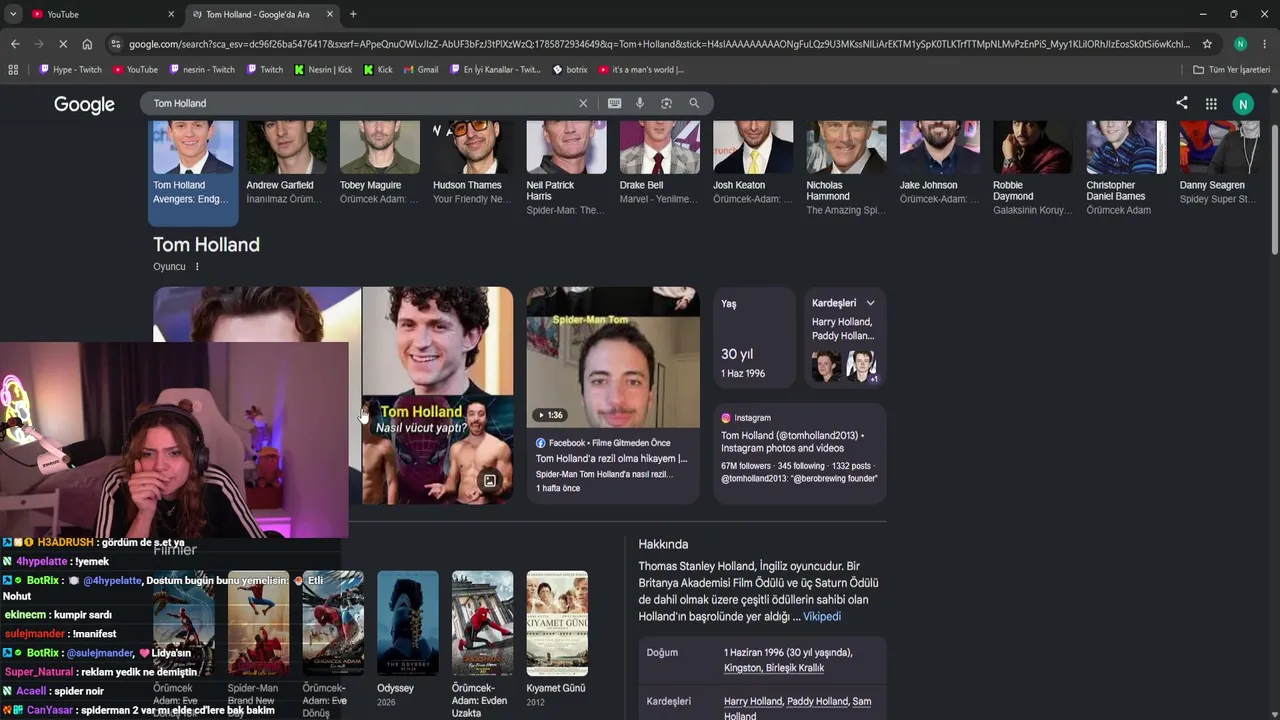The width and height of the screenshot is (1280, 720).
Task: Select the Robbie Daymond cast card
Action: pos(1033,169)
